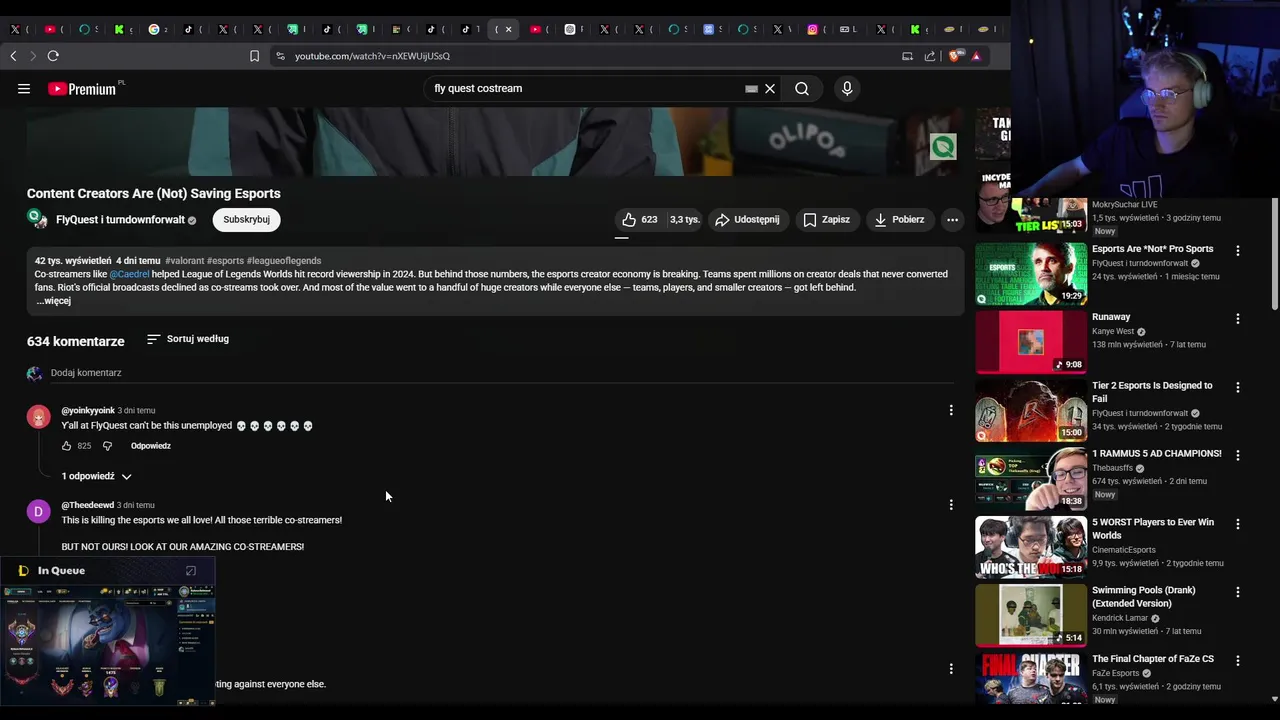Viewport: 1280px width, 720px height.
Task: Open @yoinkyyoink username link
Action: [88, 410]
